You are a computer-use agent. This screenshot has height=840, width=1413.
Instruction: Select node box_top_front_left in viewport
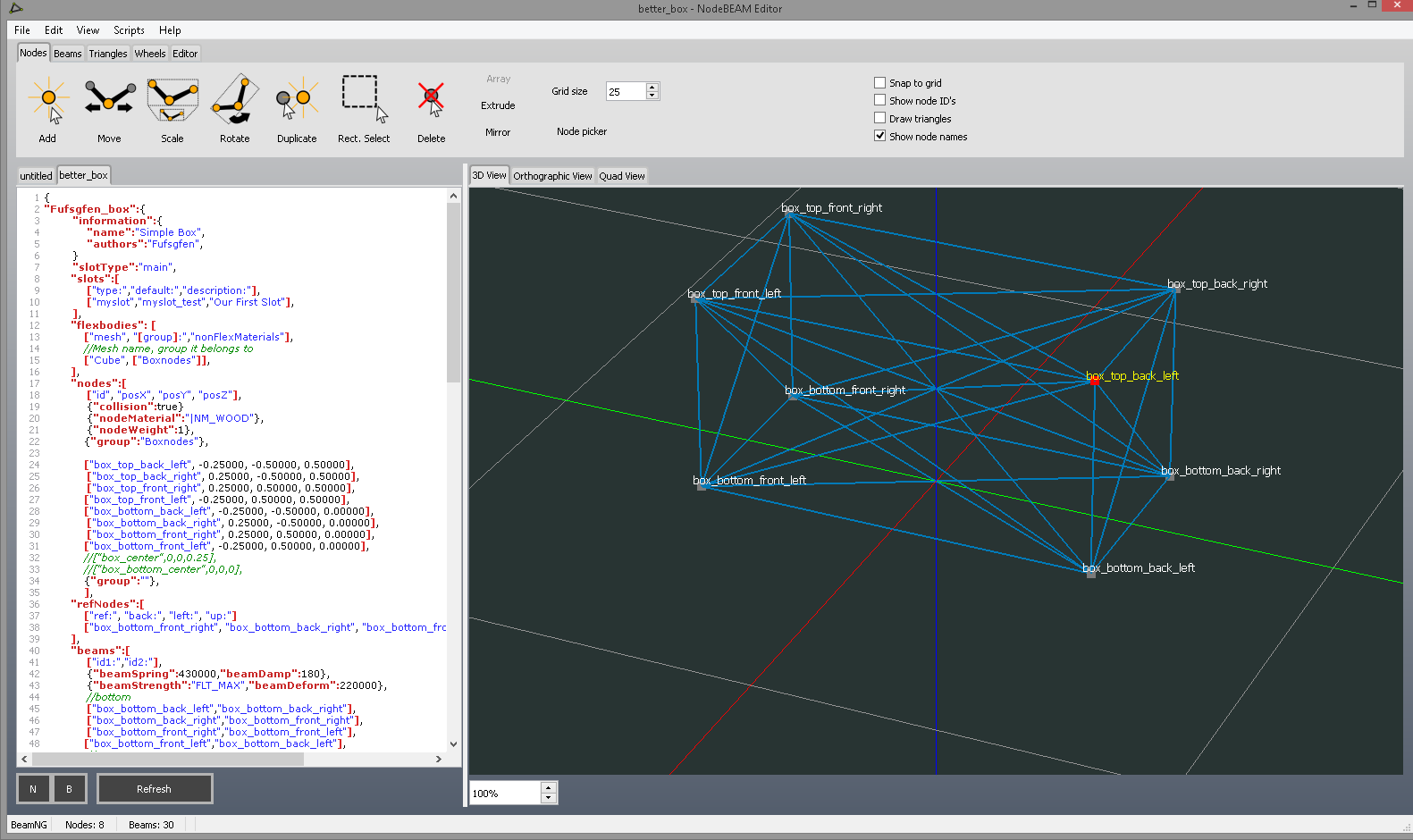(x=694, y=299)
